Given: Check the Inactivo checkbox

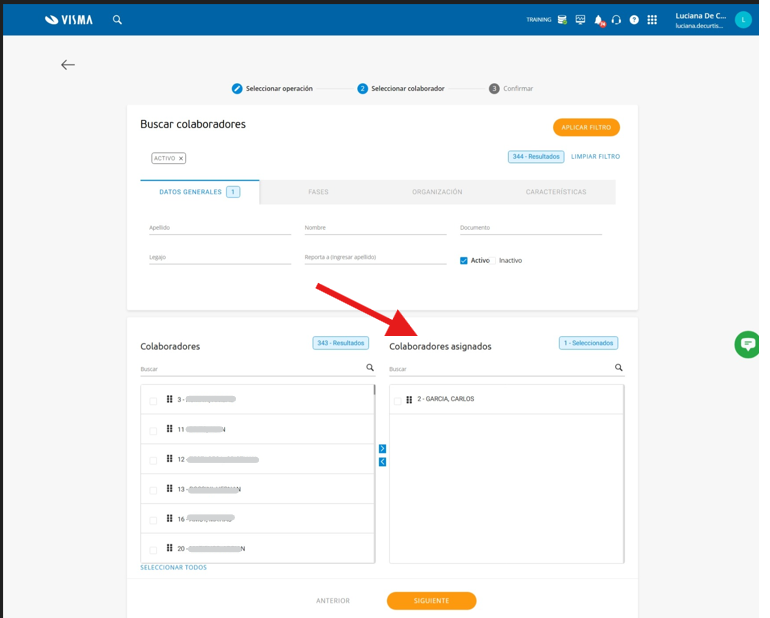Looking at the screenshot, I should click(494, 261).
